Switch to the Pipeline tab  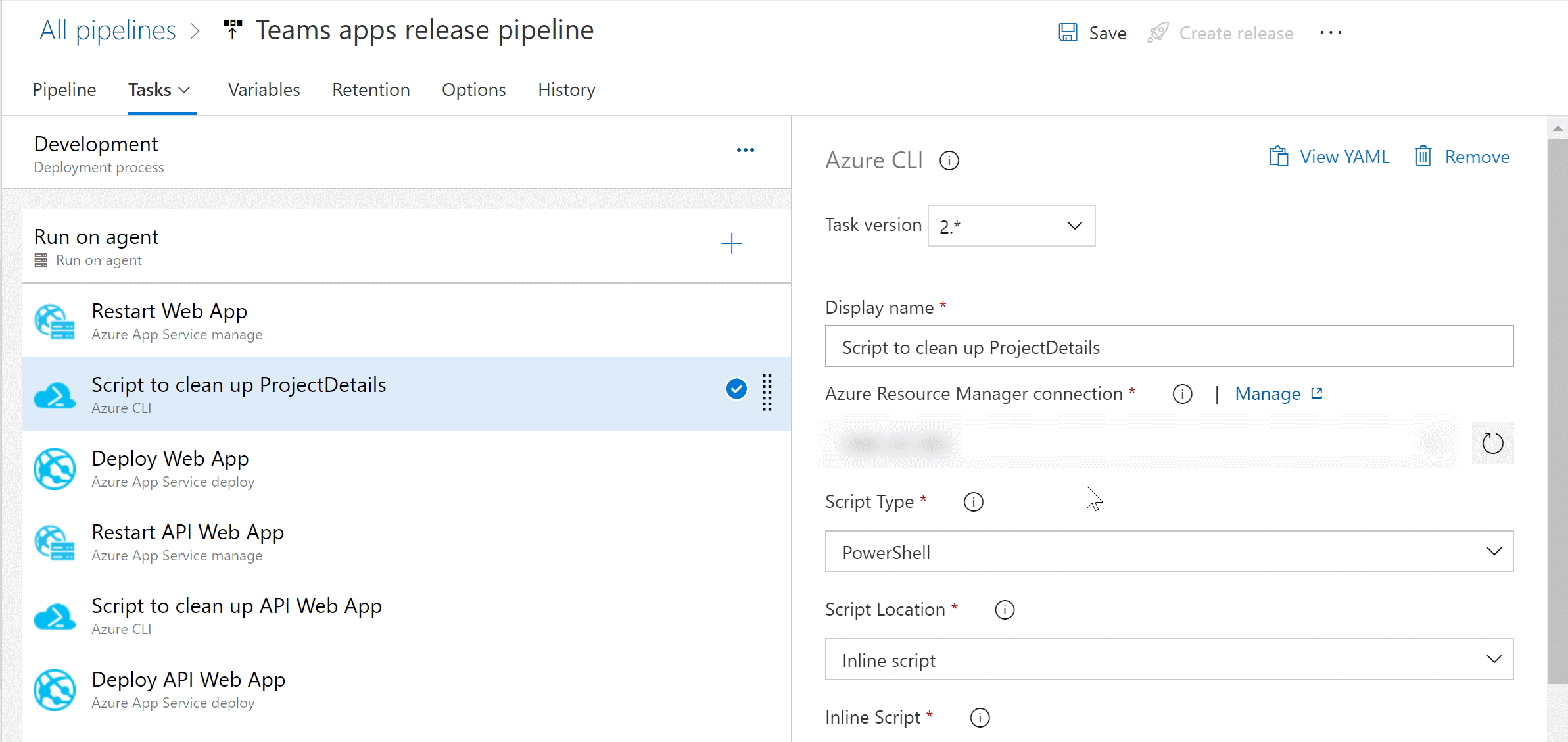tap(64, 89)
